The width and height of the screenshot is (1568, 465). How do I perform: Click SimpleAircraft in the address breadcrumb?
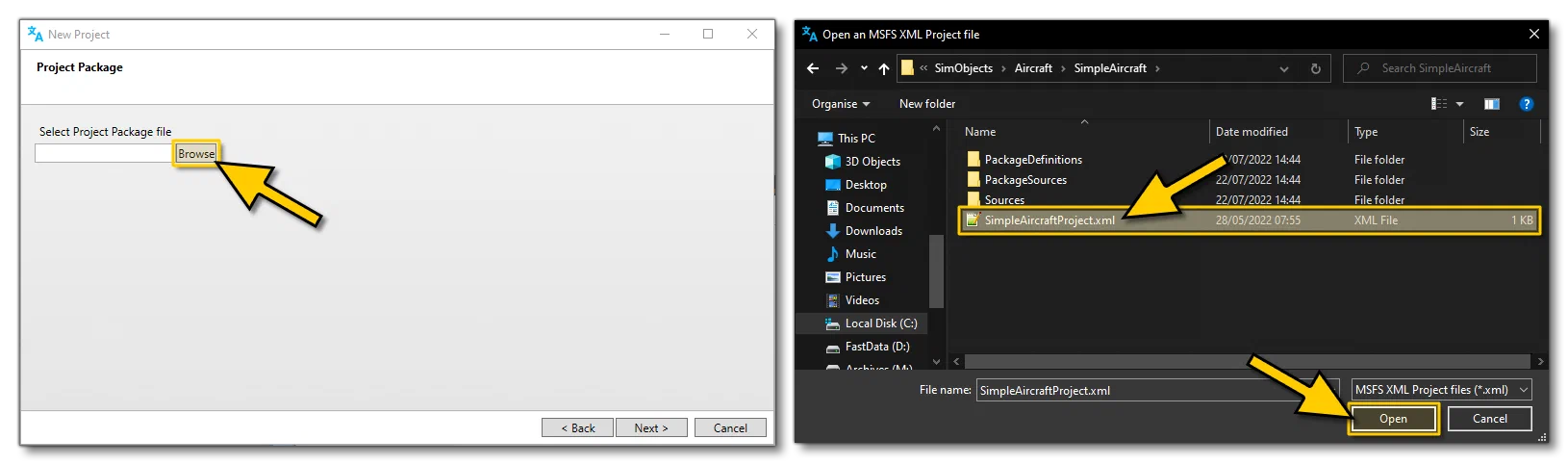point(1110,68)
